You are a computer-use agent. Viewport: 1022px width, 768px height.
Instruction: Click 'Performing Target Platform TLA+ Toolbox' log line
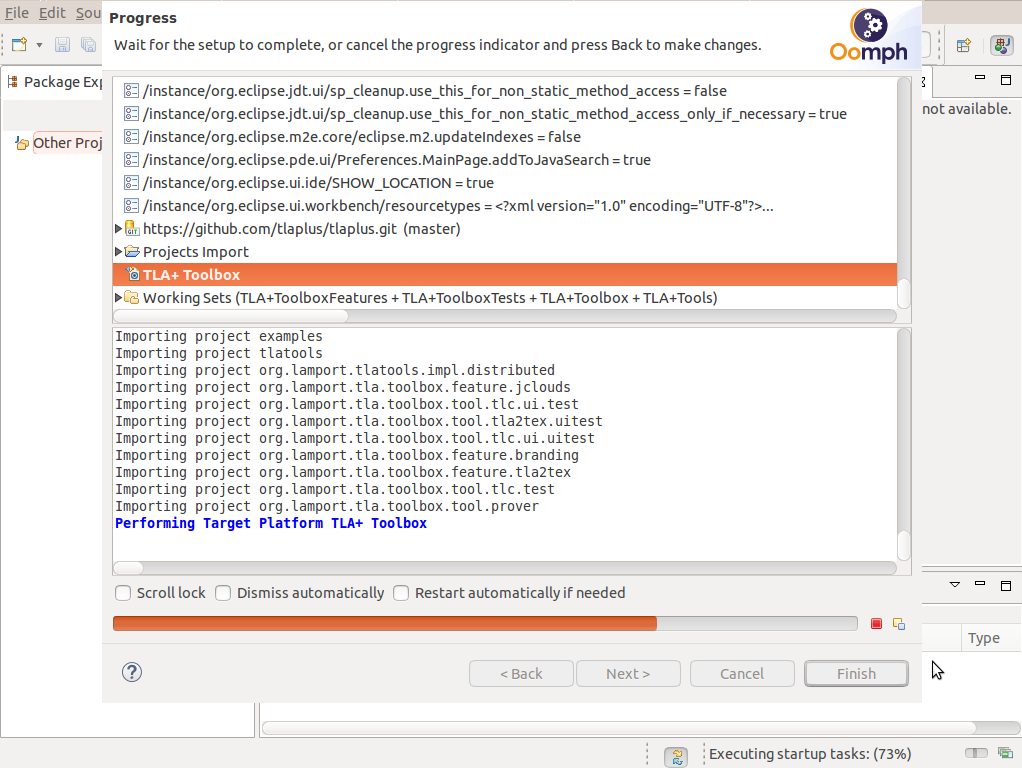[x=271, y=523]
